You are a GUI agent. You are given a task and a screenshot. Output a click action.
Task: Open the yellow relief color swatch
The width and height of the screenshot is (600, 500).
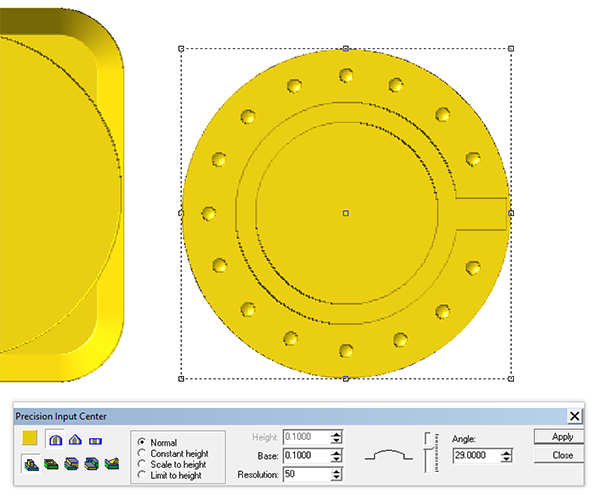(x=30, y=438)
